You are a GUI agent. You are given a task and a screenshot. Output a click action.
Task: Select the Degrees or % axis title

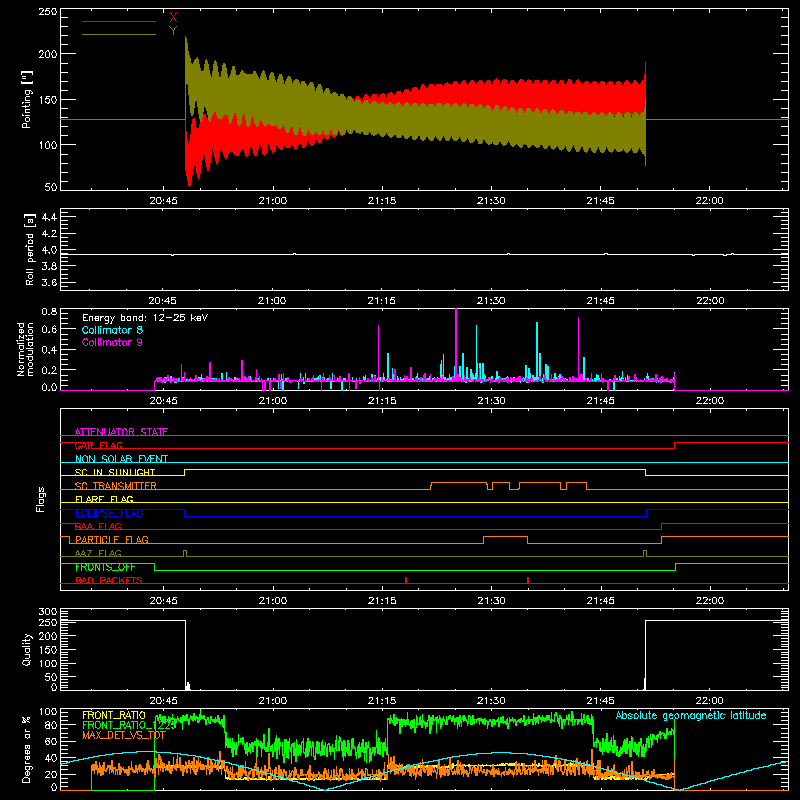click(27, 749)
